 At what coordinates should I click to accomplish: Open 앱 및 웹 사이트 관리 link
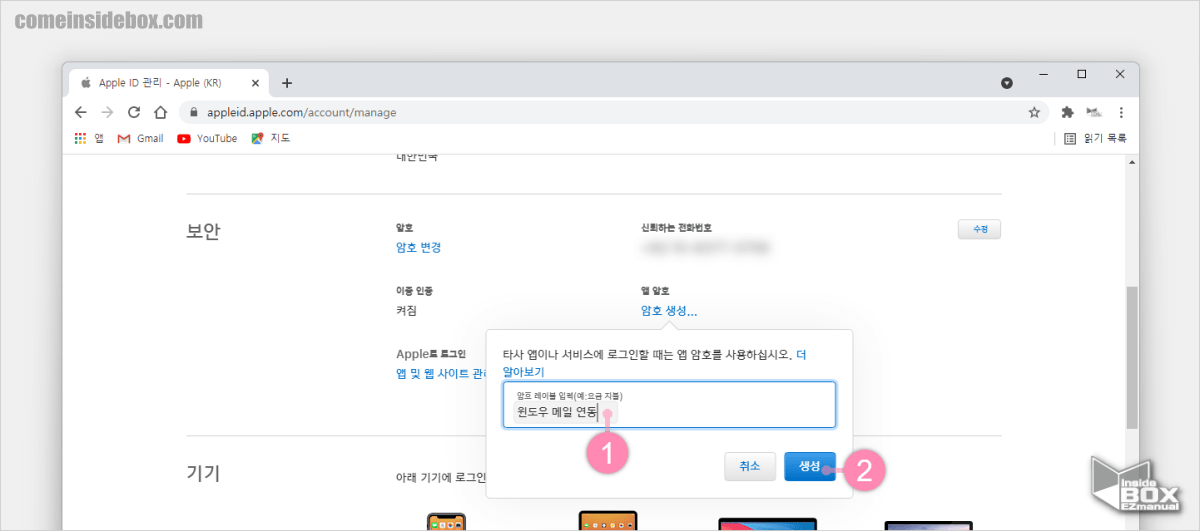click(441, 373)
